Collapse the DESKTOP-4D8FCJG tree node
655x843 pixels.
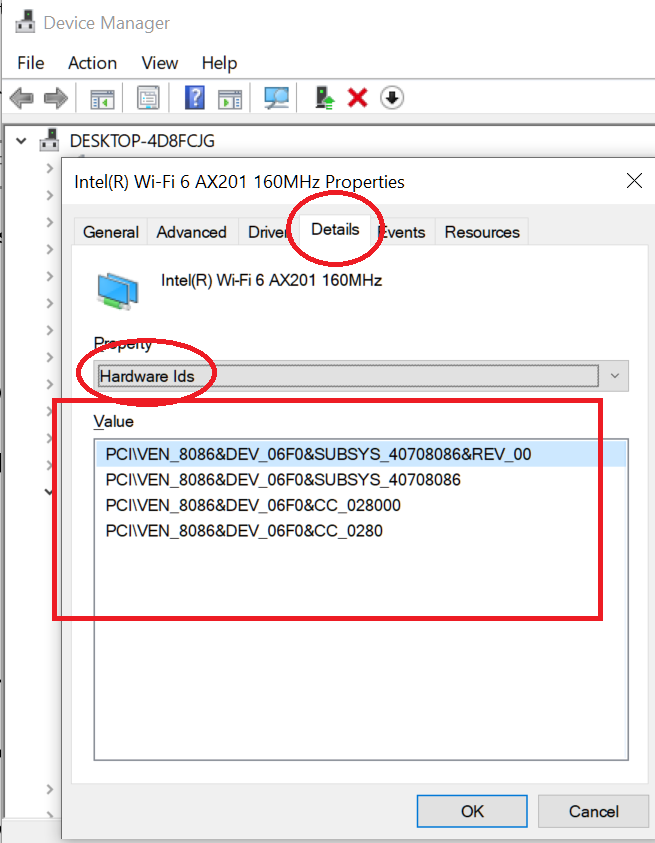(21, 141)
